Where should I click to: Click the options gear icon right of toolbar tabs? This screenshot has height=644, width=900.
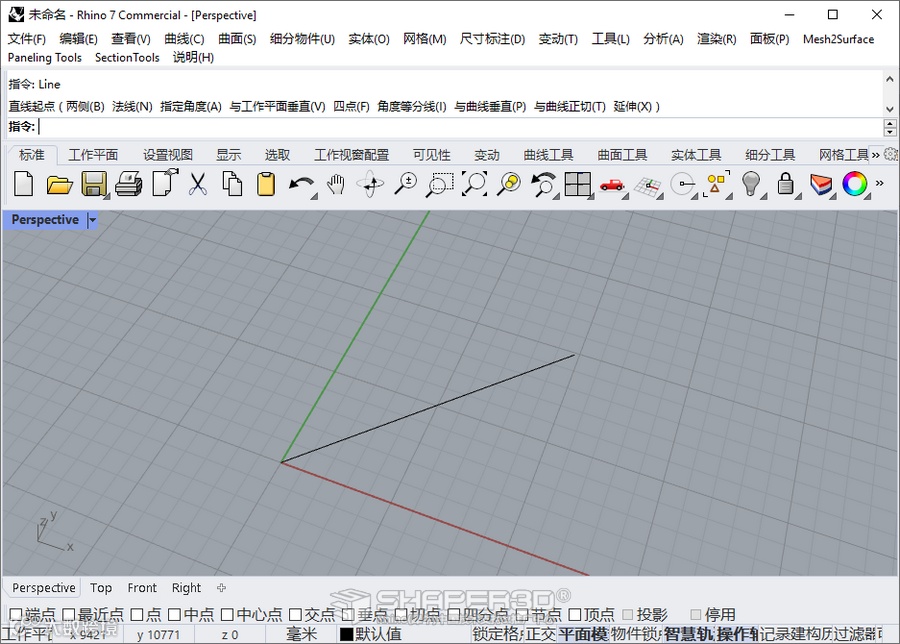click(x=891, y=154)
